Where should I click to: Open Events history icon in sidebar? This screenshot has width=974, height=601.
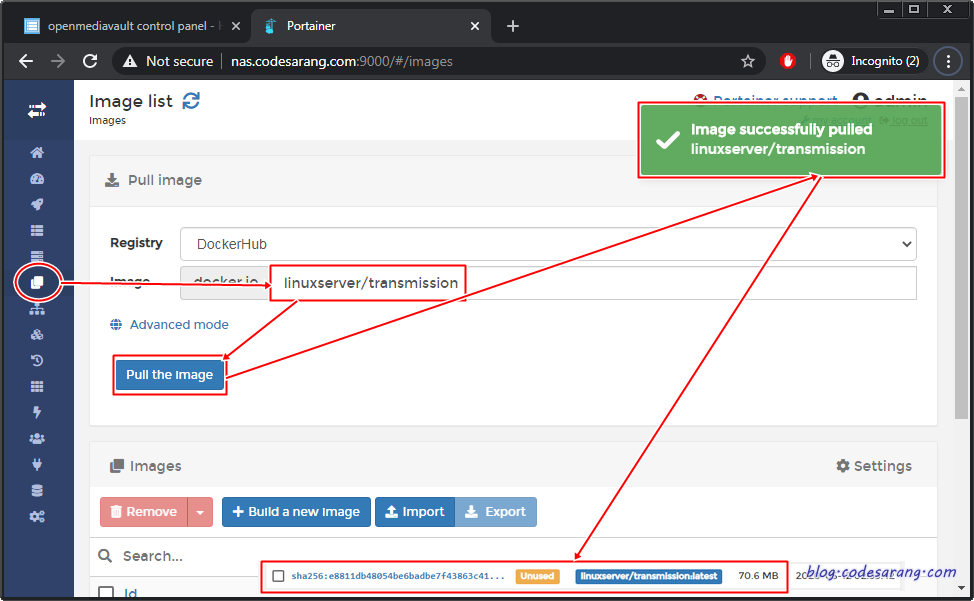click(x=37, y=361)
